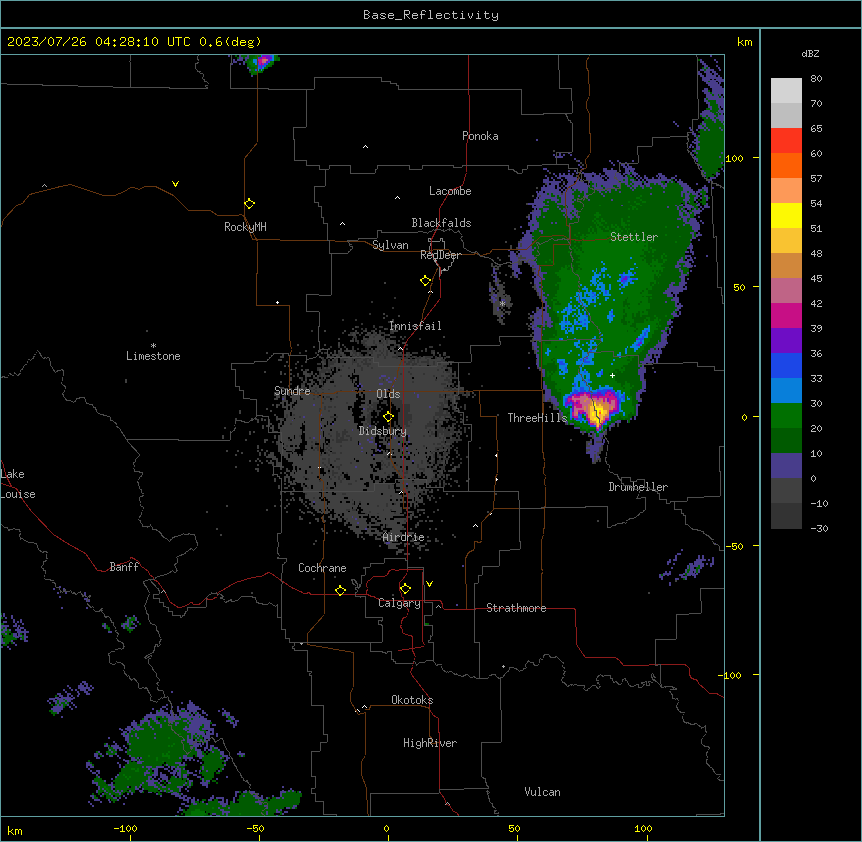Image resolution: width=862 pixels, height=842 pixels.
Task: Click the Stettler city label
Action: [634, 237]
